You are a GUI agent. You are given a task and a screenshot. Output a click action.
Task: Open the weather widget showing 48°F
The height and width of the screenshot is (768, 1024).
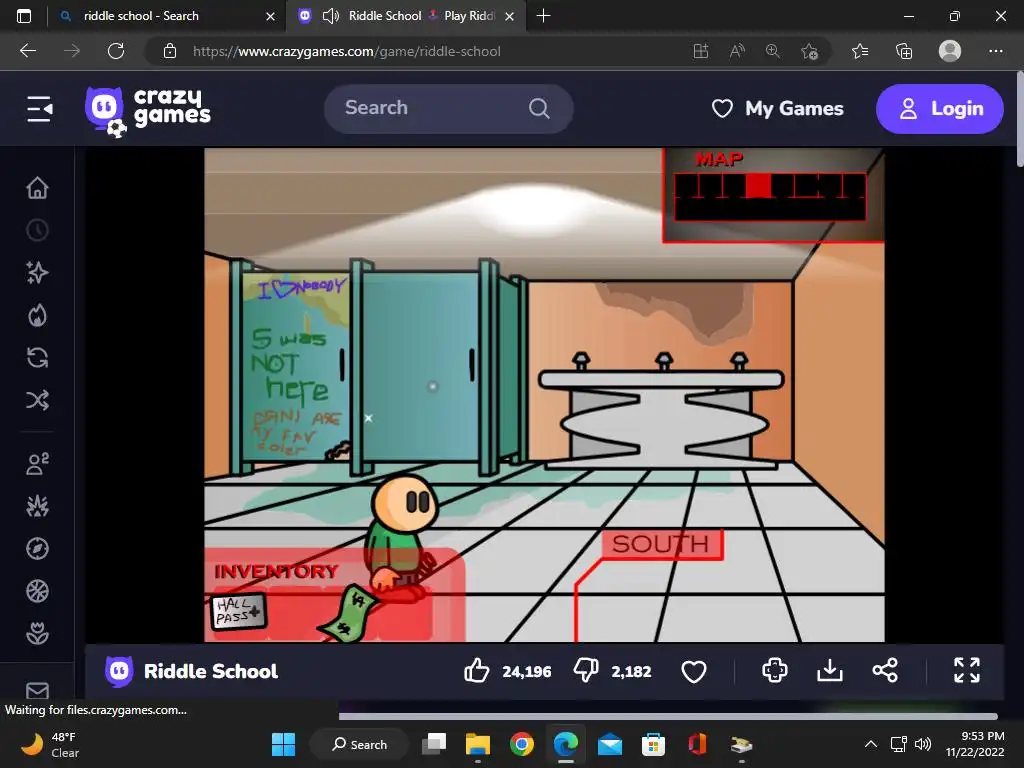click(x=51, y=744)
